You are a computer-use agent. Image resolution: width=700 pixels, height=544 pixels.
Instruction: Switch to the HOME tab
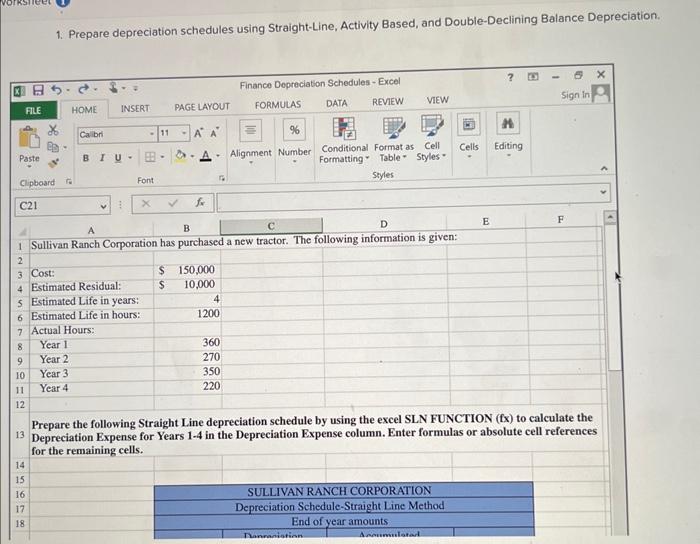pyautogui.click(x=84, y=110)
